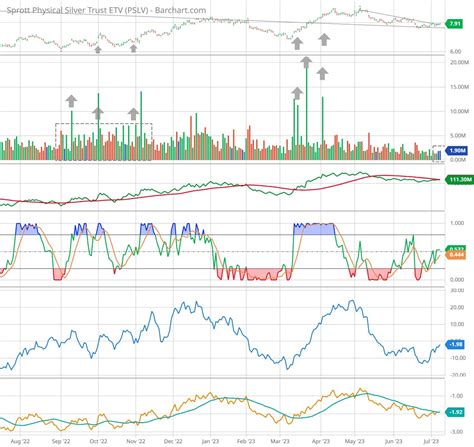Screen dimensions: 474x447
Task: Click the blue -1.98 indicator value tag
Action: pyautogui.click(x=455, y=344)
